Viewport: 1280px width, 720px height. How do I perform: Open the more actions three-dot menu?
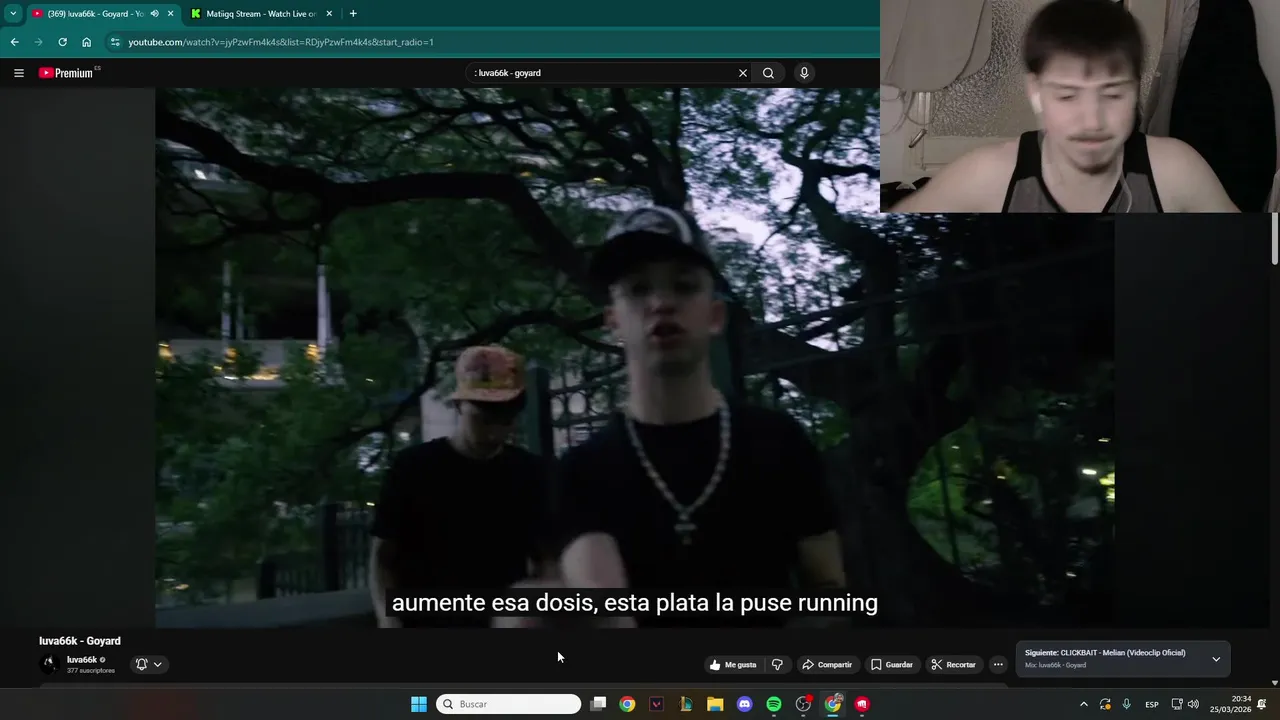997,664
